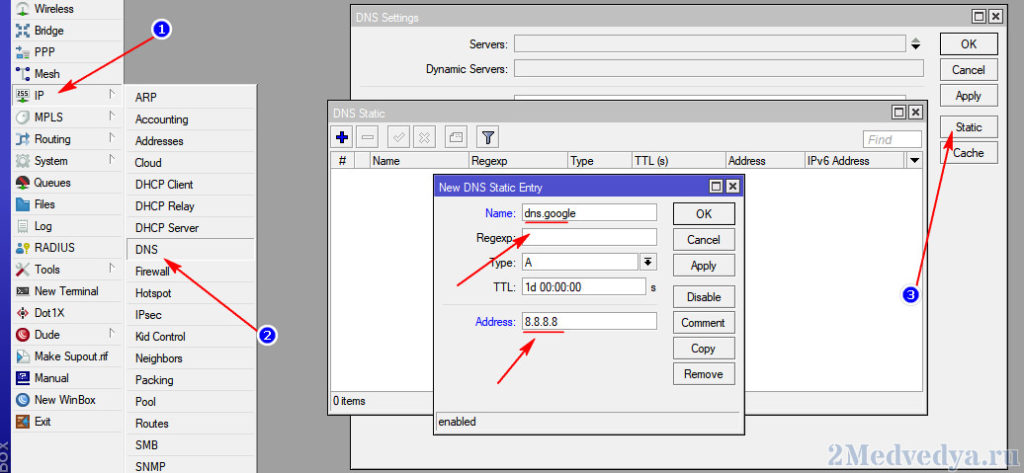
Task: Add a new DNS static entry with plus
Action: pyautogui.click(x=342, y=137)
